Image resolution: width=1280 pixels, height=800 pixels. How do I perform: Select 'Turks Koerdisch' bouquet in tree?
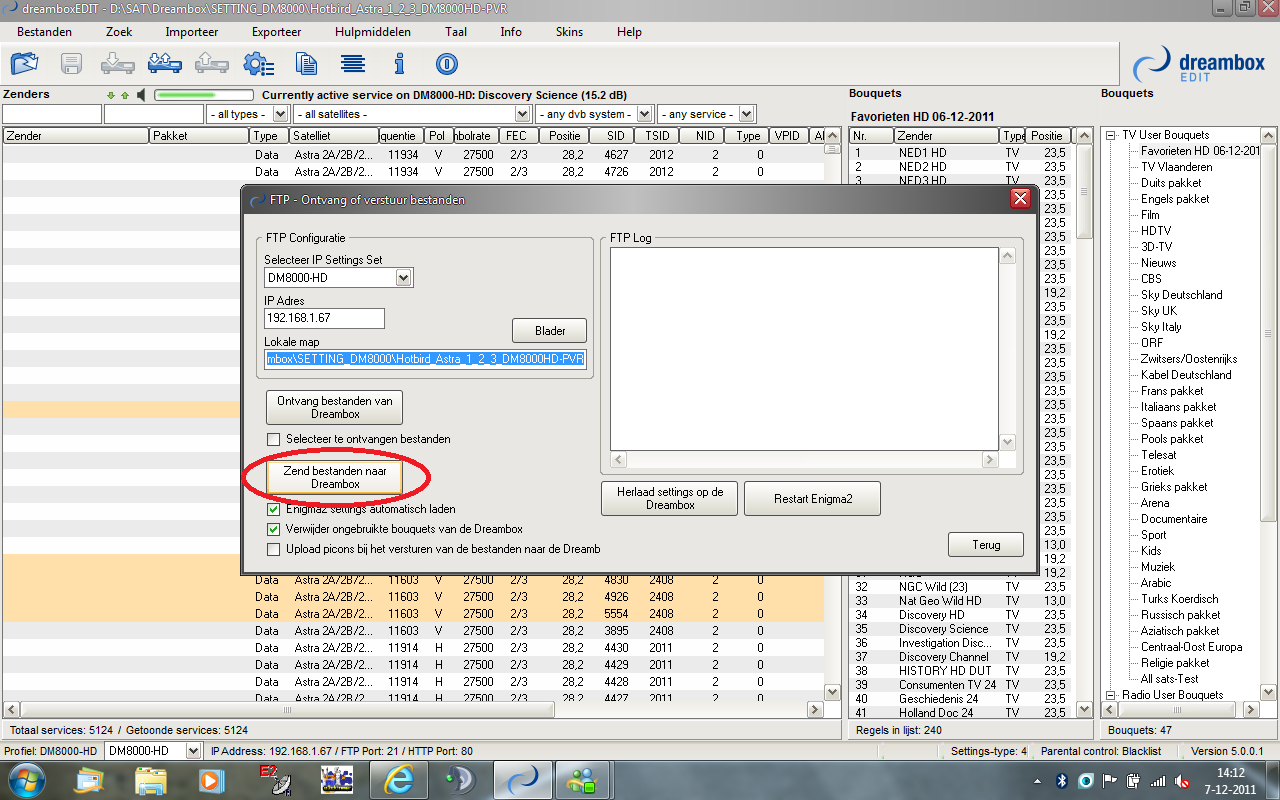click(1180, 599)
